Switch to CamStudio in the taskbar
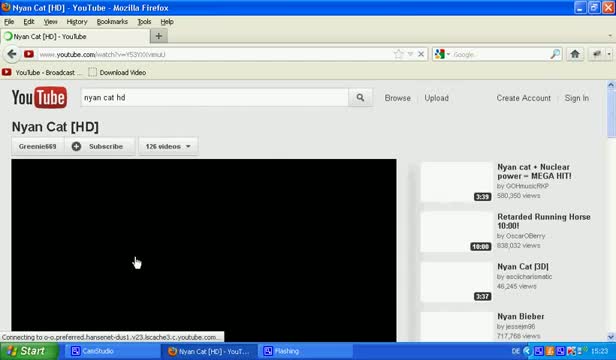The height and width of the screenshot is (360, 616). coord(112,351)
